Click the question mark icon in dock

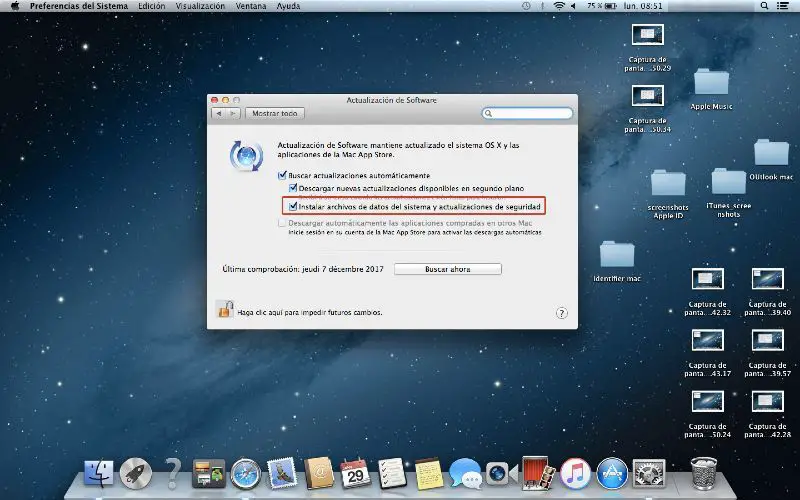tap(173, 473)
